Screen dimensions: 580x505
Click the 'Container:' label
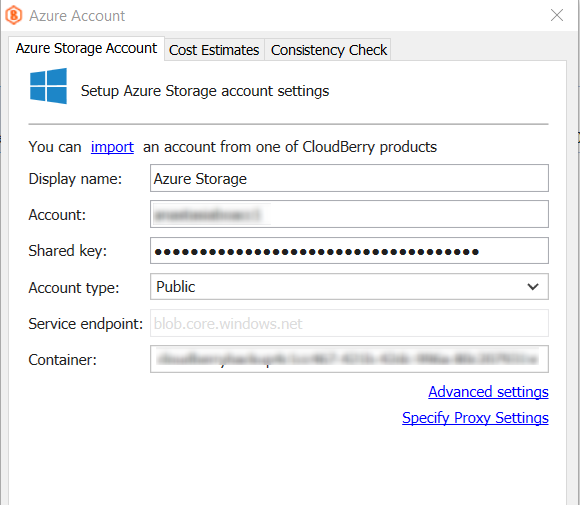(63, 360)
